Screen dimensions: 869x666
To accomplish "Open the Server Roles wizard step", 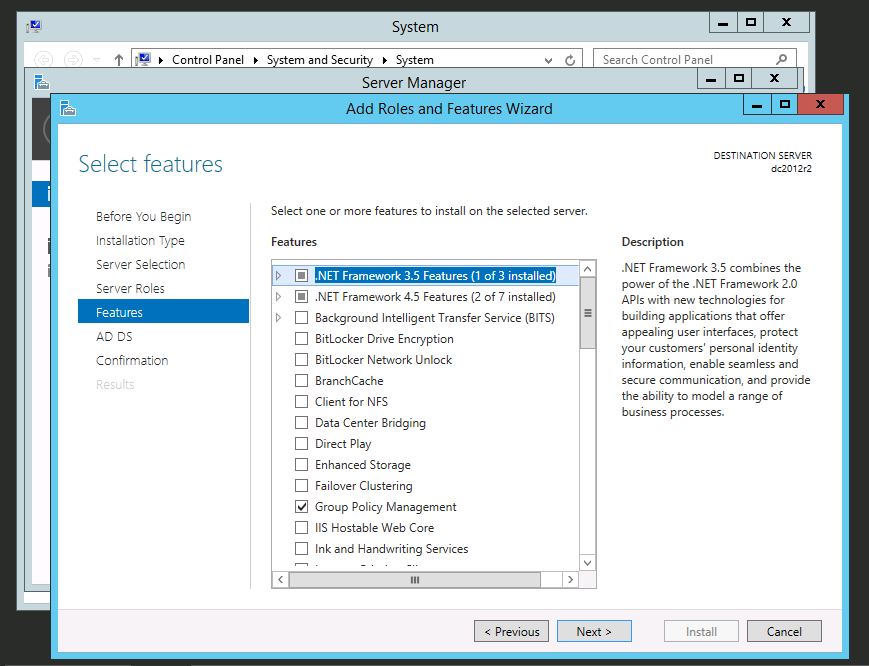I will (130, 288).
